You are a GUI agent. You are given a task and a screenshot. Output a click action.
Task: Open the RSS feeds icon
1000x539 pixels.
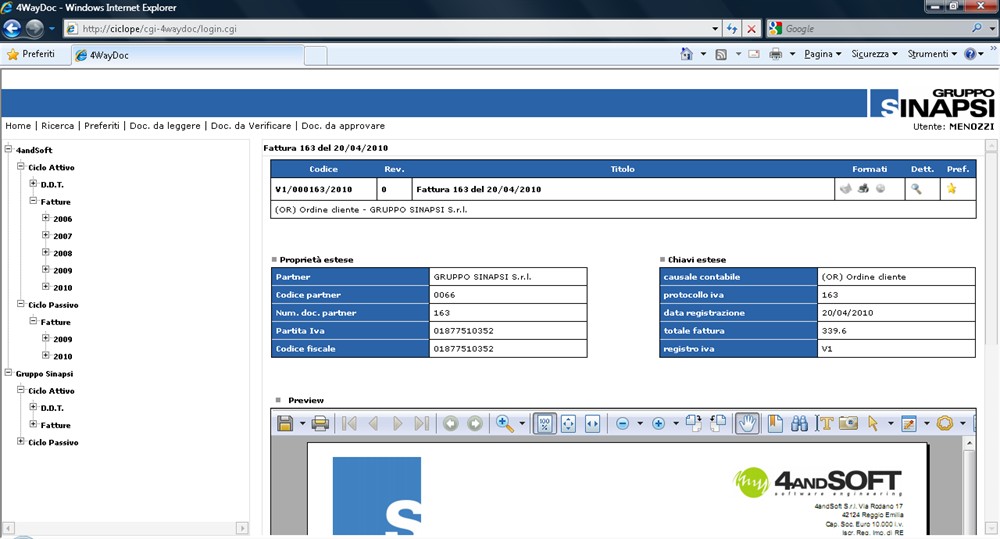click(721, 54)
